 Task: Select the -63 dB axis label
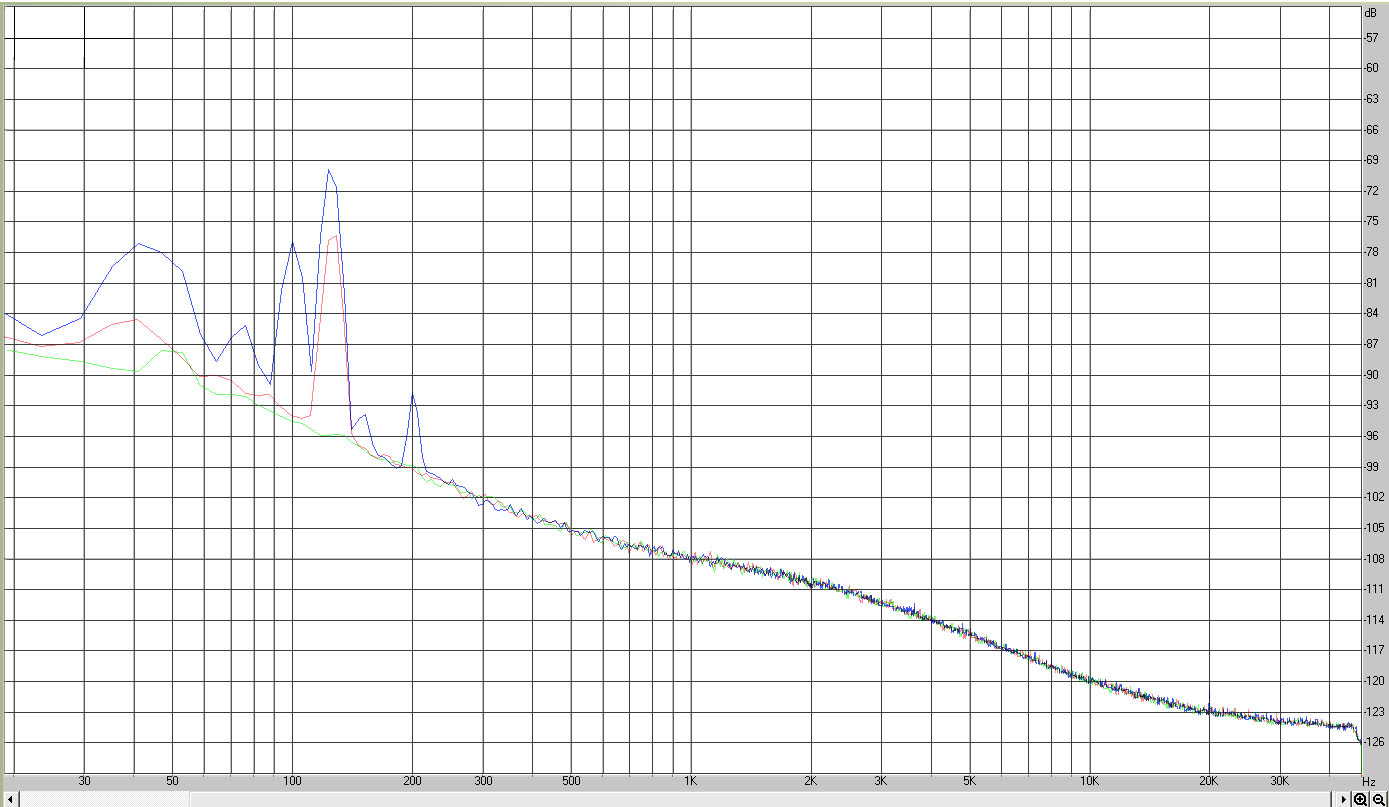[1371, 99]
